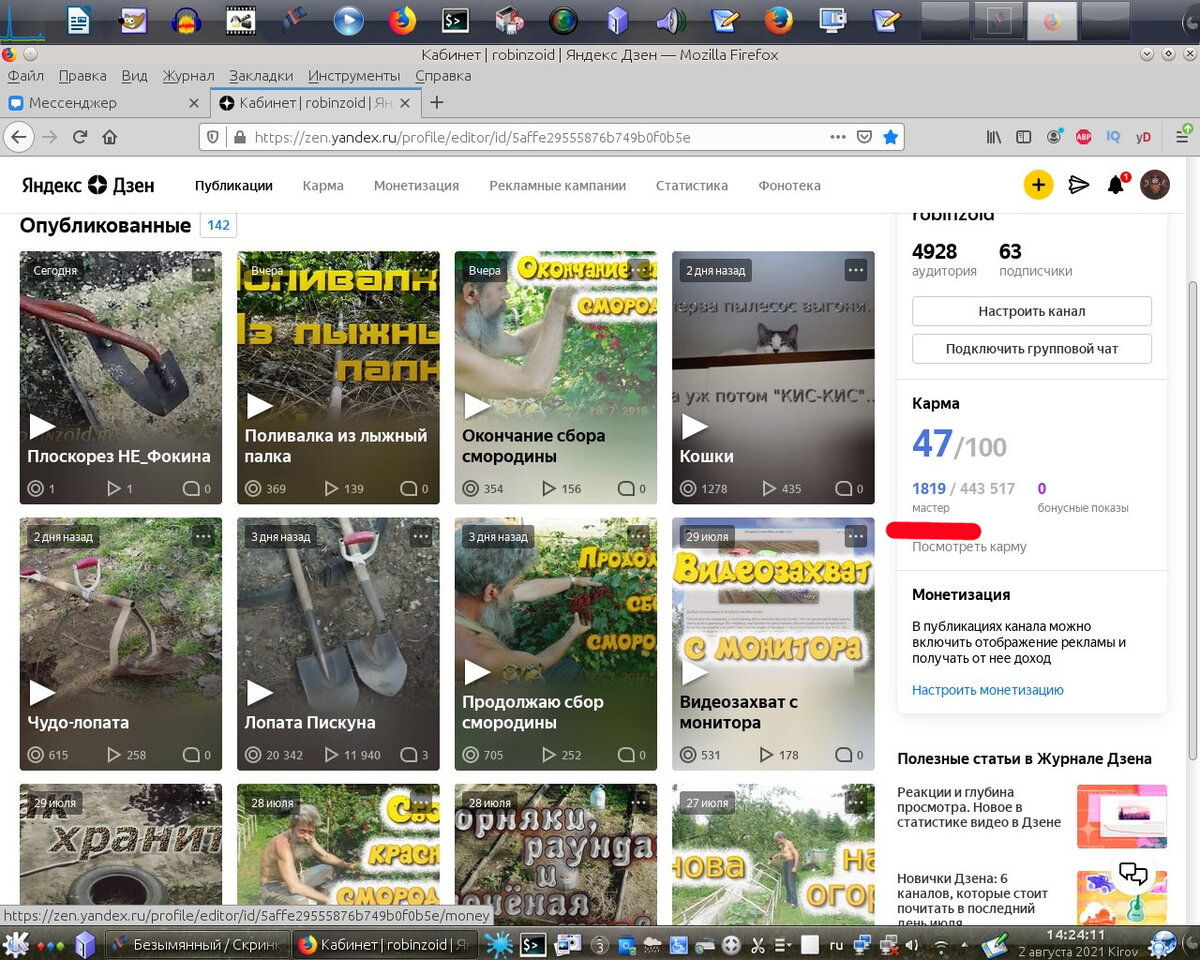Open the Видеозахват с монитора video

click(773, 644)
